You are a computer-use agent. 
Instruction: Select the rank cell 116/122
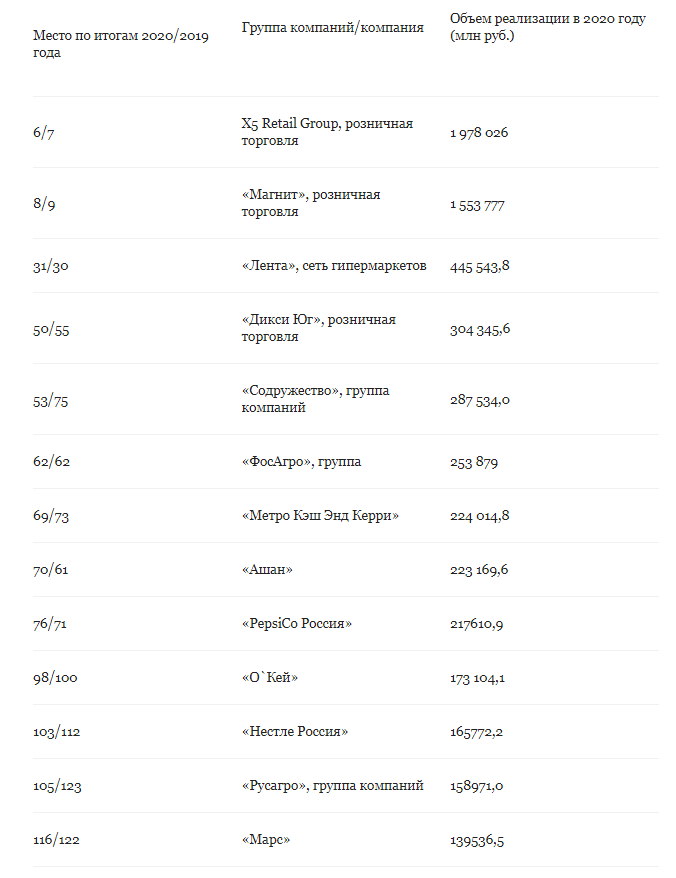[x=56, y=840]
